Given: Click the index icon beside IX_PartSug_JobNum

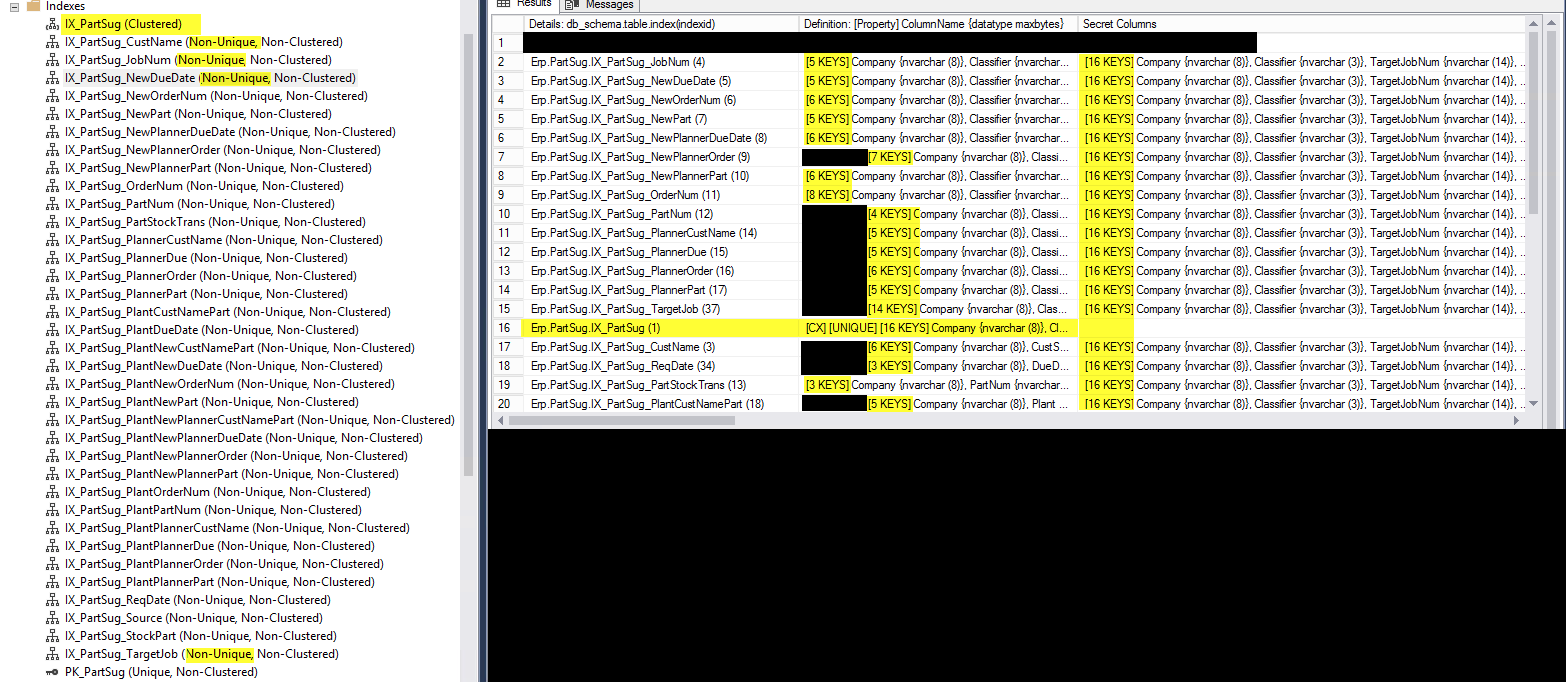Looking at the screenshot, I should click(x=53, y=60).
